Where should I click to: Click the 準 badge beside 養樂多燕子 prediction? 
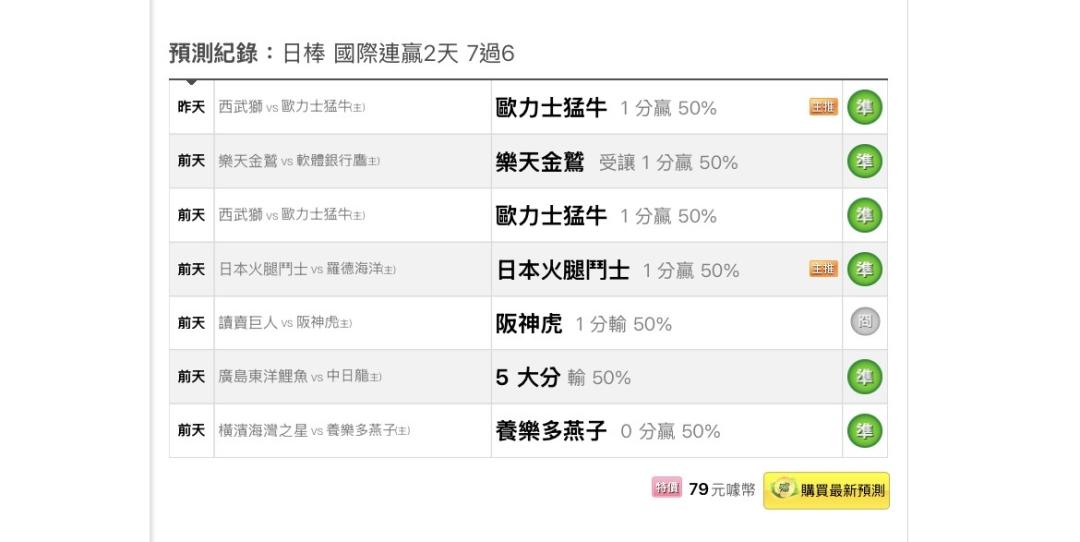(x=864, y=431)
